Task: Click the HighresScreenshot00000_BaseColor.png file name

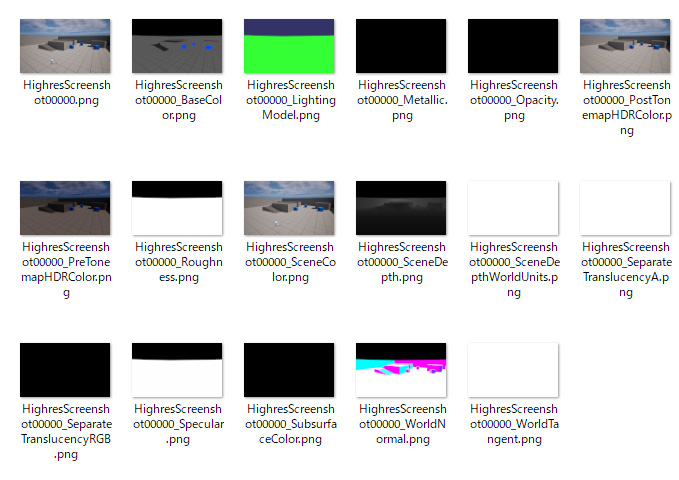Action: tap(178, 100)
